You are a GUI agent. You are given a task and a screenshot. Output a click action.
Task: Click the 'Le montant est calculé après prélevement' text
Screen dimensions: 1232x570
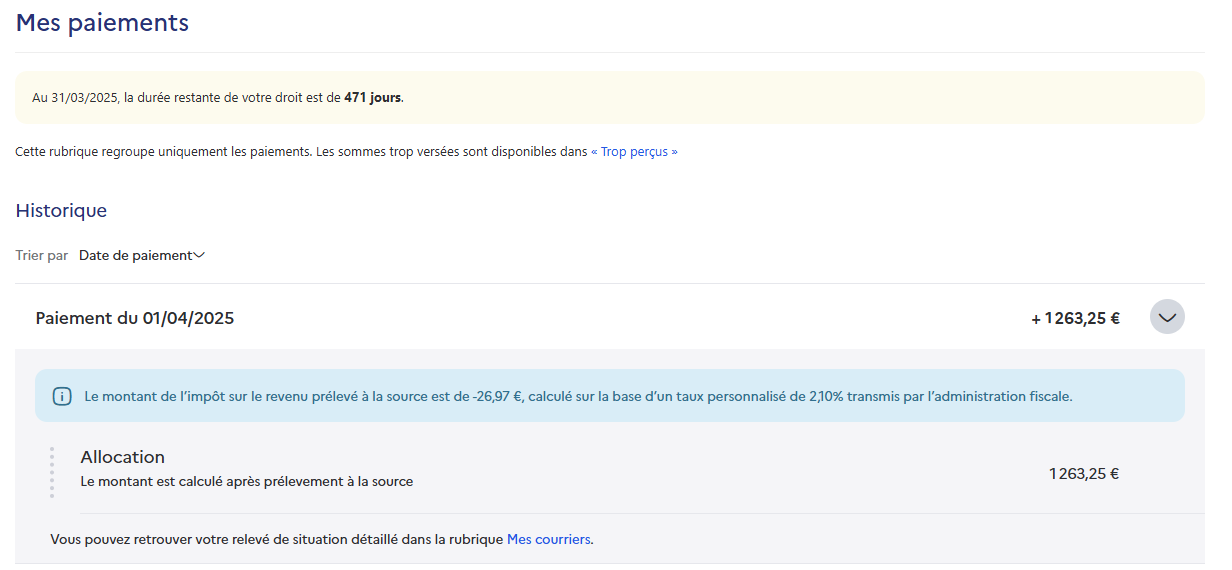tap(247, 482)
